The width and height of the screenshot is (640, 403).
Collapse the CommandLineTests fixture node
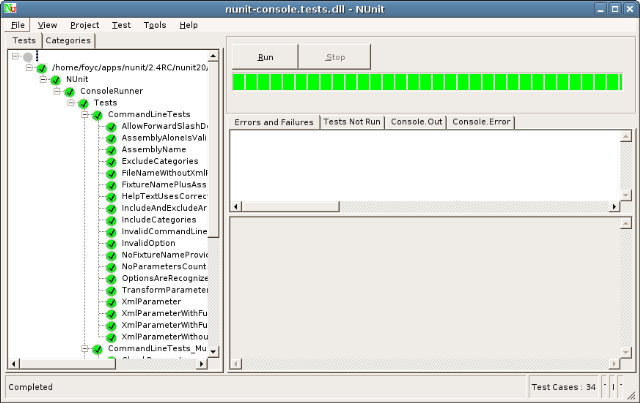(86, 115)
